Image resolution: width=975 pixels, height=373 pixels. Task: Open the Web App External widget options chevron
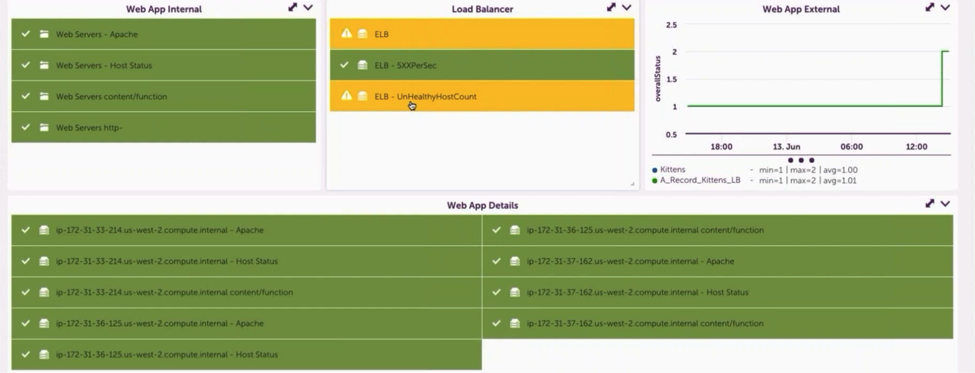(945, 7)
